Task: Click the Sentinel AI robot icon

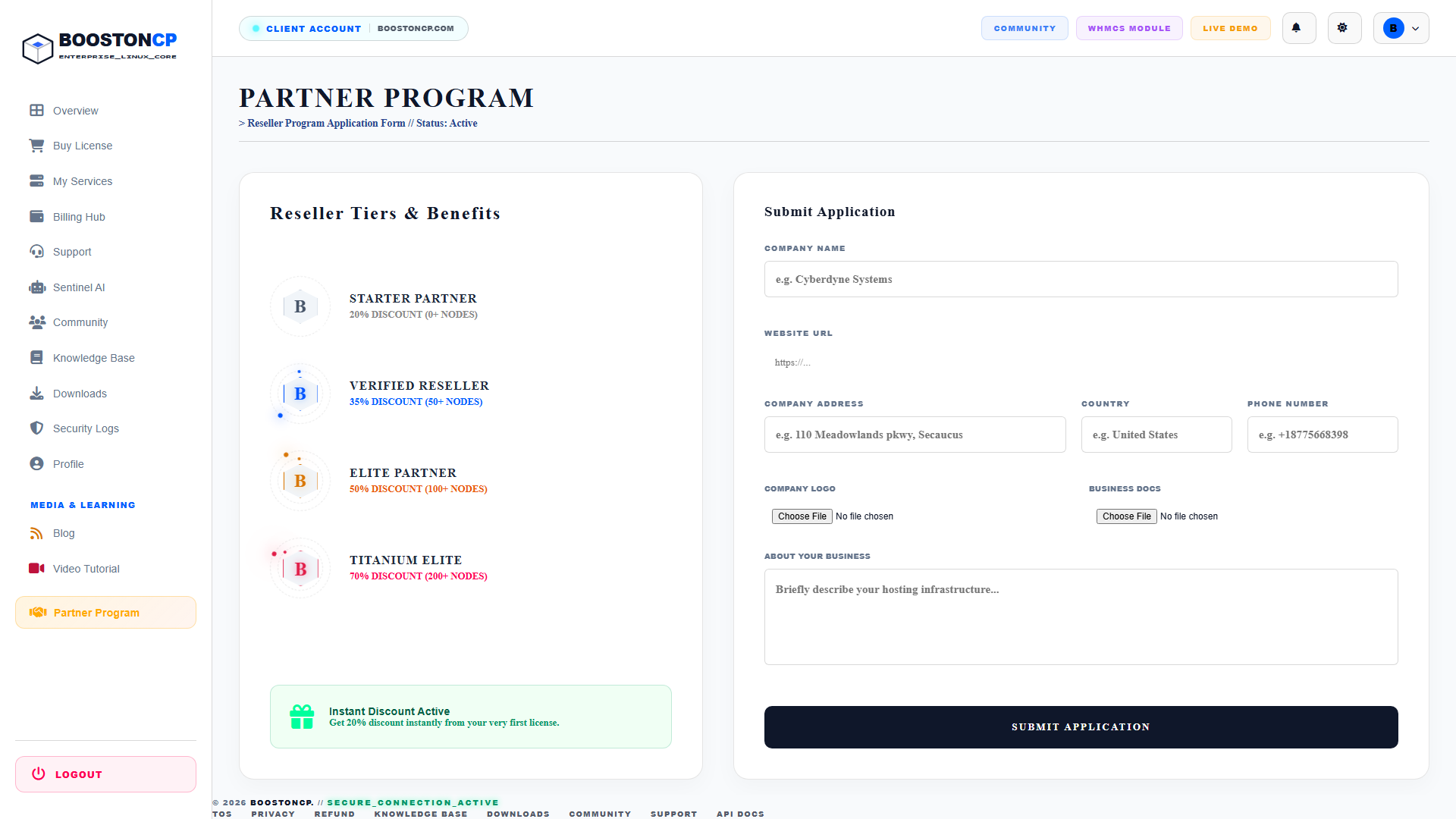Action: pyautogui.click(x=37, y=287)
